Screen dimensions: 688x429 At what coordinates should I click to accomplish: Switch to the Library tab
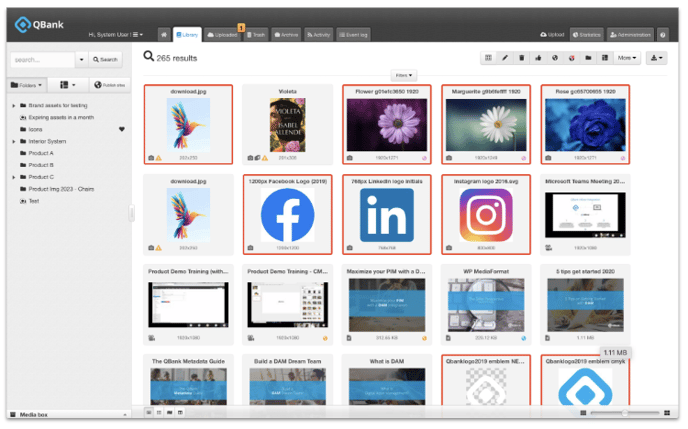pos(187,35)
